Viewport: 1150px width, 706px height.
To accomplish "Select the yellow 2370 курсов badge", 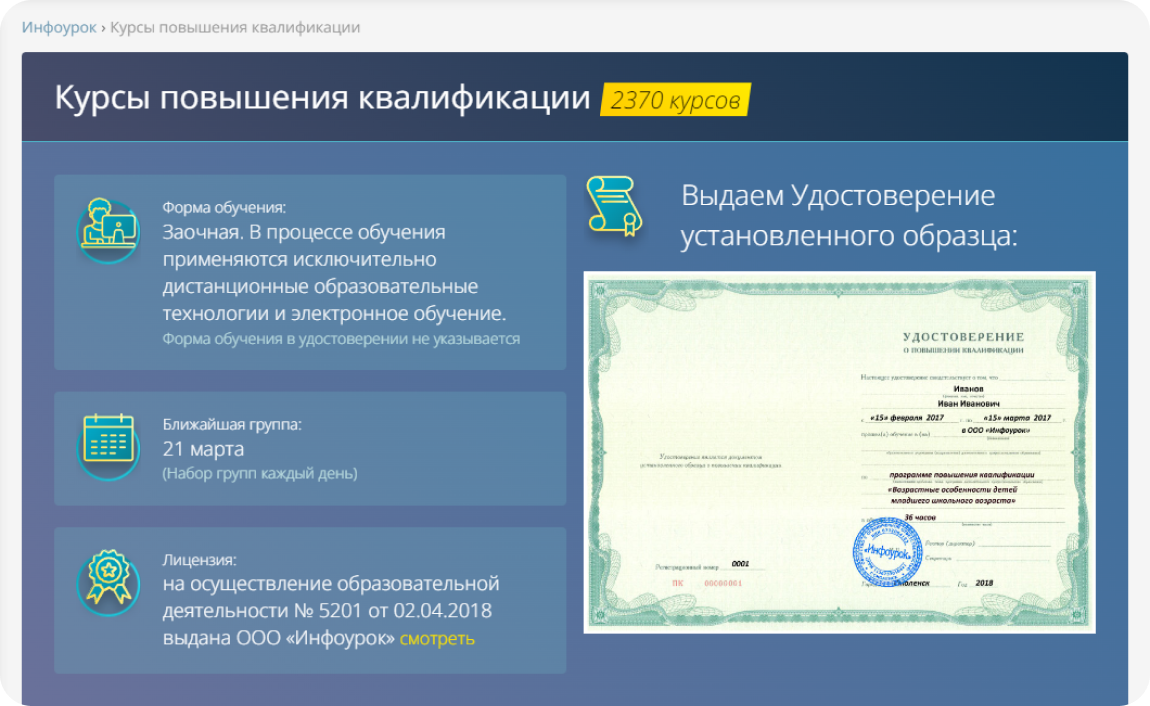I will click(x=675, y=100).
